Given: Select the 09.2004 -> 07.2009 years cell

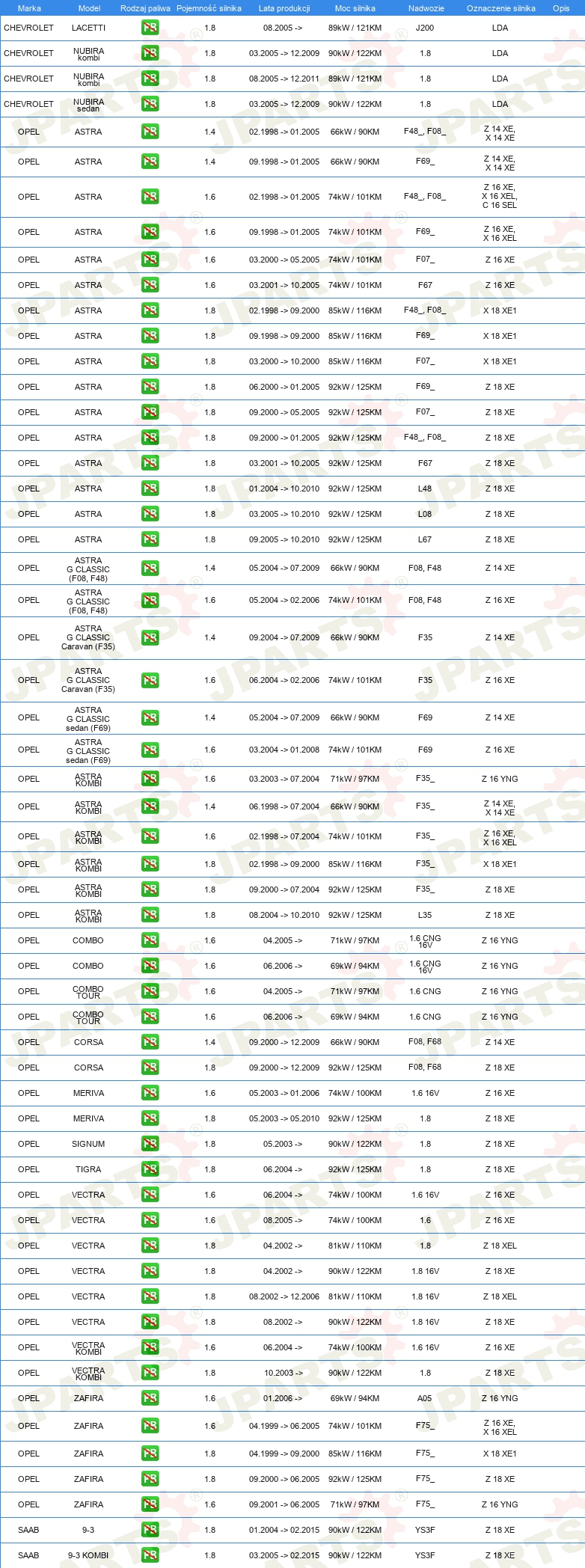Looking at the screenshot, I should (284, 637).
